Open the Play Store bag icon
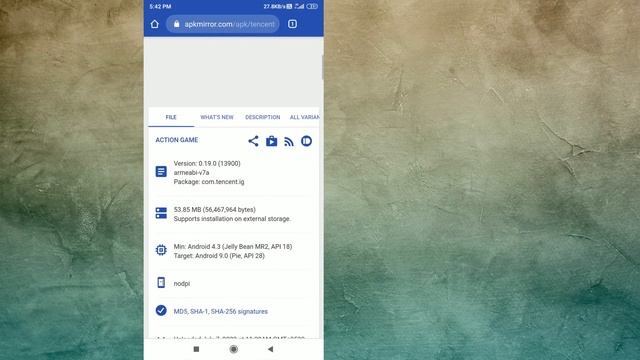The width and height of the screenshot is (640, 360). click(271, 141)
